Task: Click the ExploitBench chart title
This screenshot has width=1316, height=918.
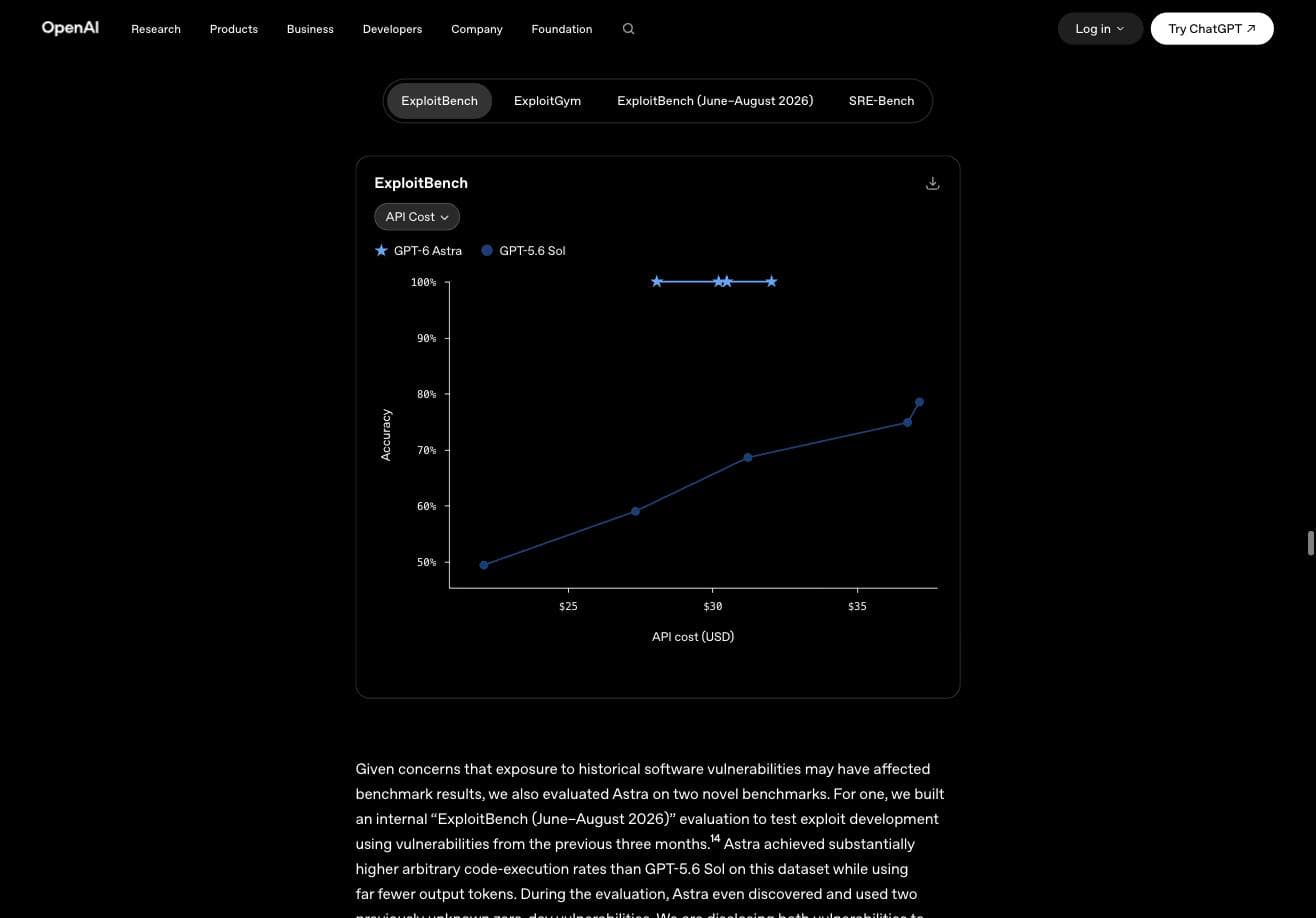Action: tap(421, 183)
